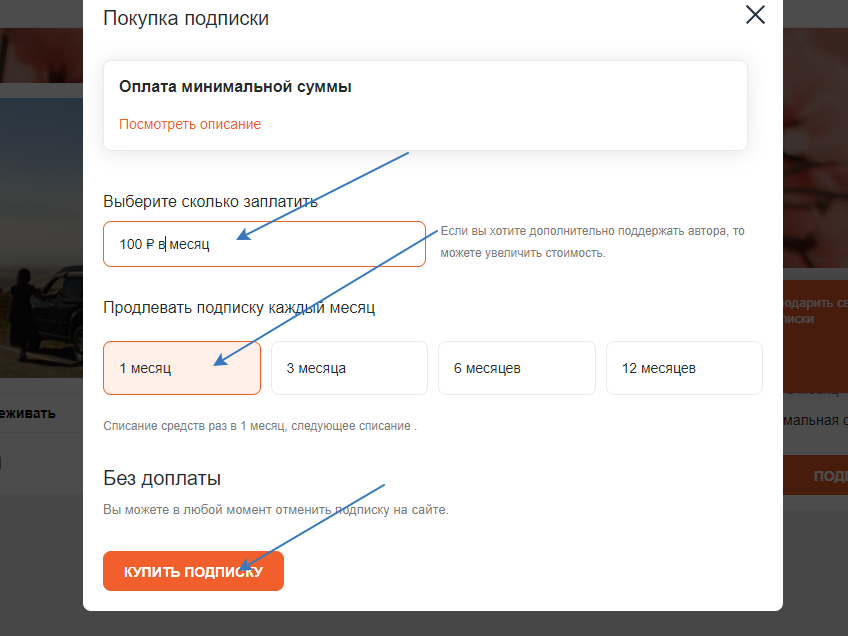Re-select the highlighted "1 месяц" option
Screen dimensions: 848x636
coord(181,368)
